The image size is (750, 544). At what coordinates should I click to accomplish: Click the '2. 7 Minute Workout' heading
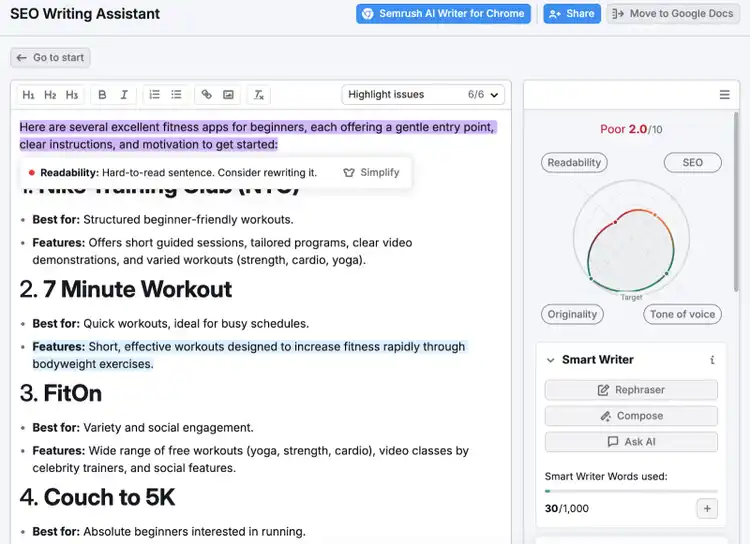[126, 289]
